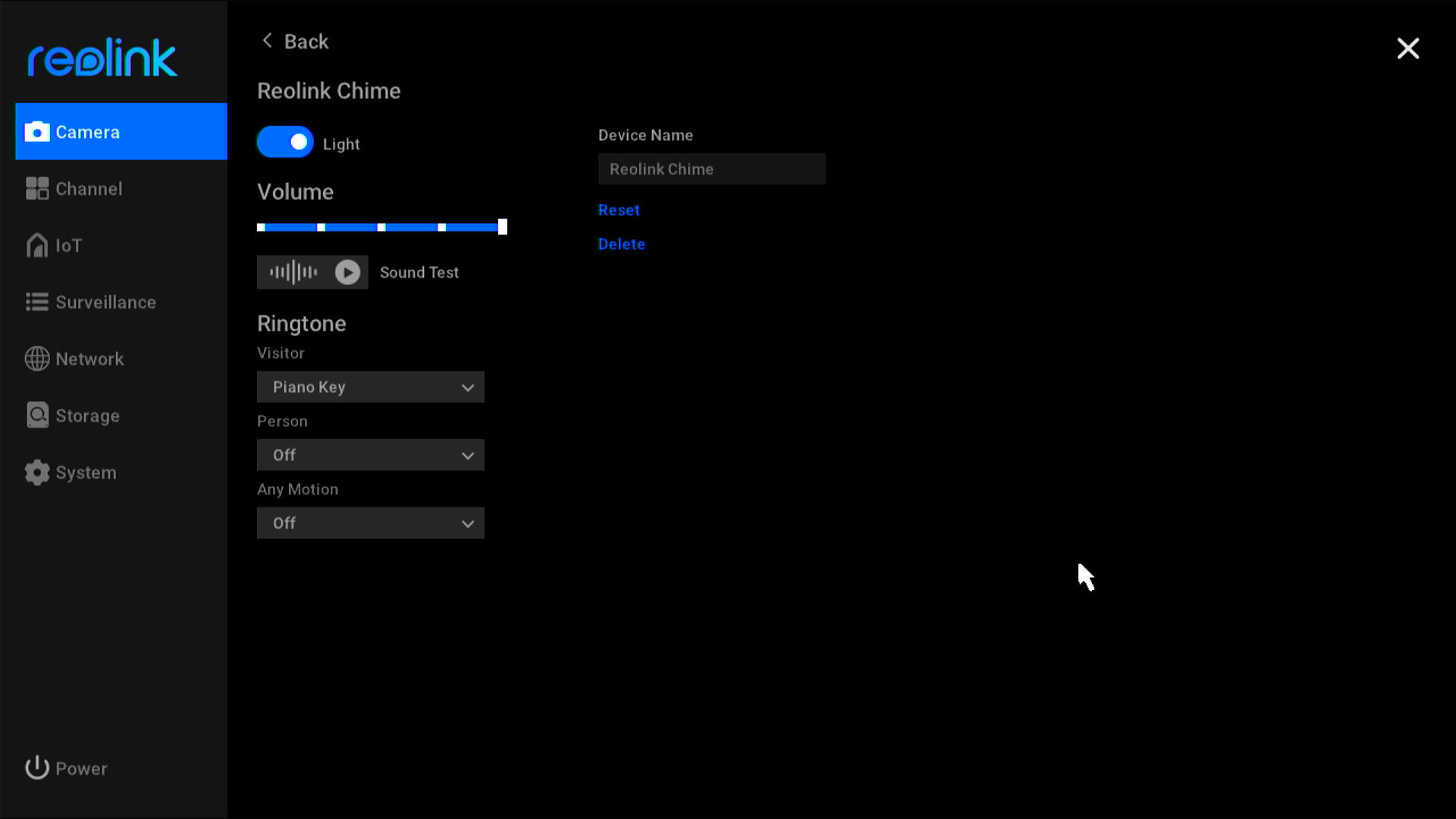This screenshot has width=1456, height=819.
Task: Open Network settings
Action: pos(121,359)
